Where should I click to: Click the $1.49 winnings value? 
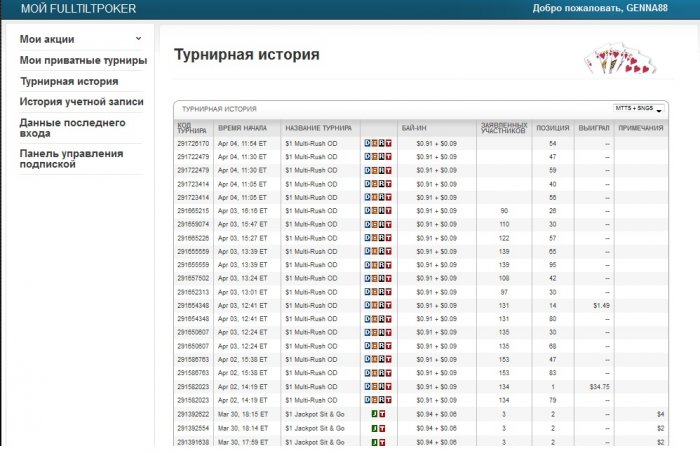[x=601, y=305]
